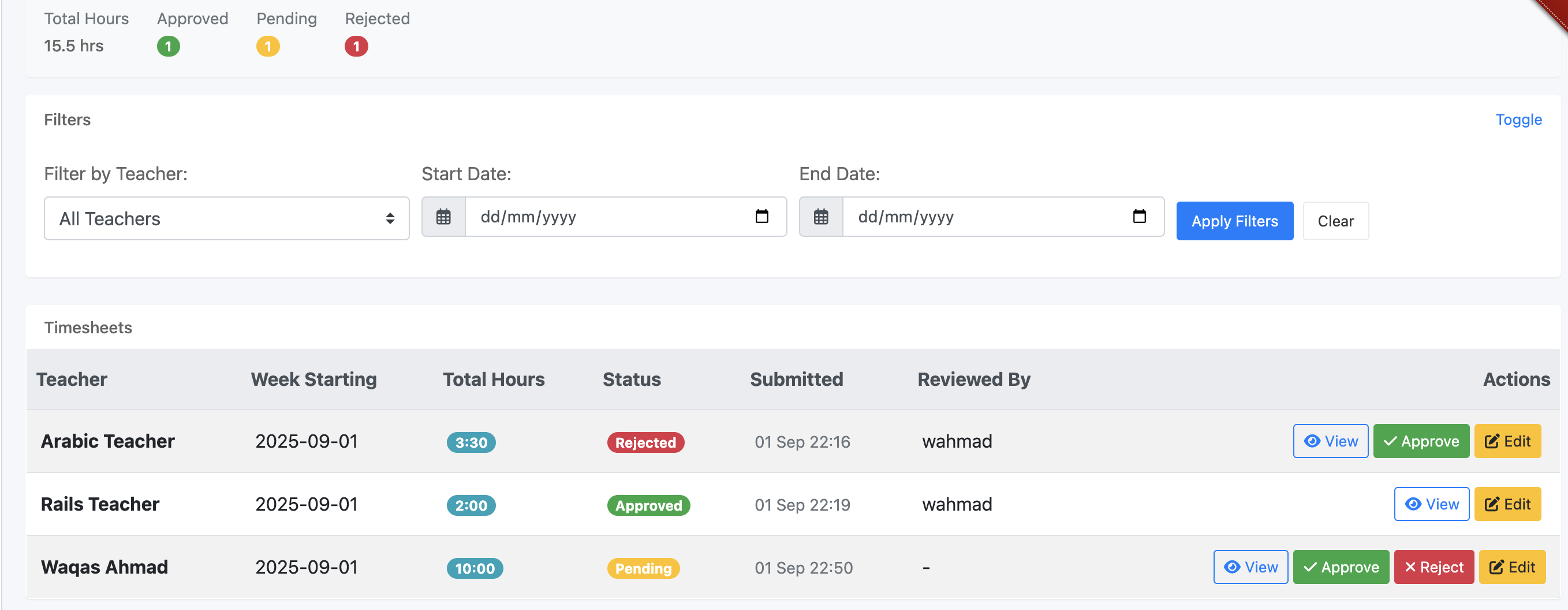This screenshot has height=610, width=1568.
Task: Click the Pending status badge in Waqas row
Action: pos(643,568)
